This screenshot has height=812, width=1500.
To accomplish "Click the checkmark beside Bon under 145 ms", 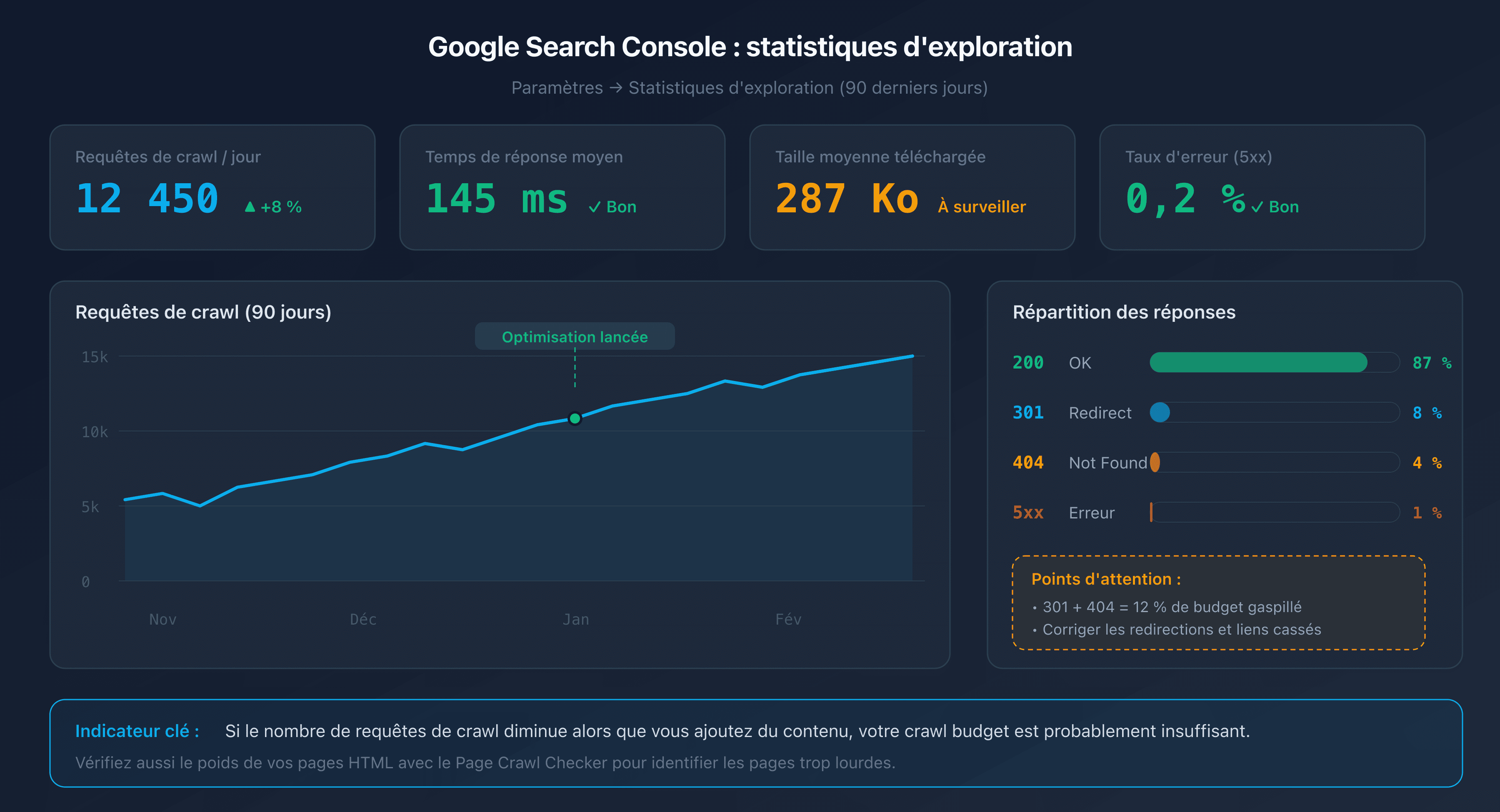I will pyautogui.click(x=595, y=207).
